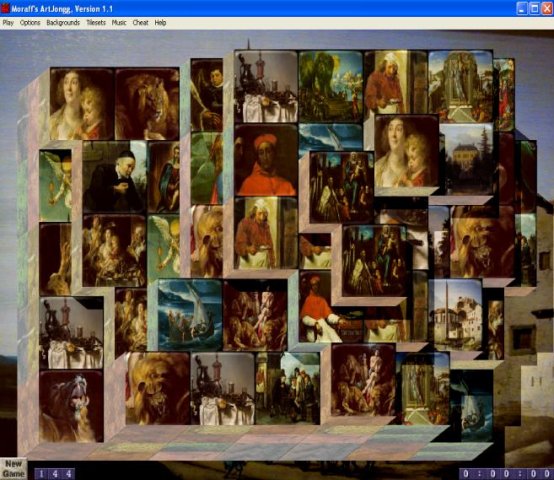The image size is (554, 480).
Task: Pick the still life tile left of street scene
Action: click(223, 388)
